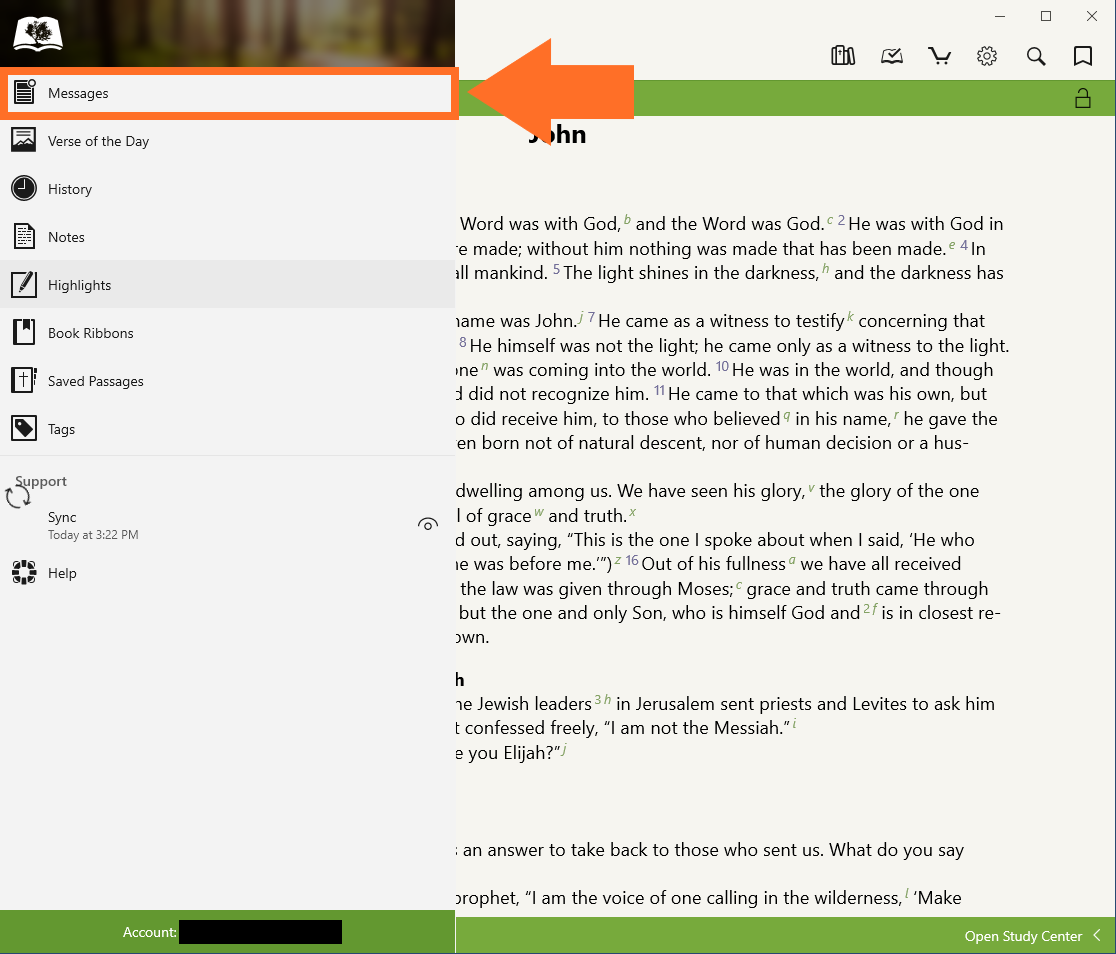Click the History clock icon
The width and height of the screenshot is (1116, 954).
(23, 188)
